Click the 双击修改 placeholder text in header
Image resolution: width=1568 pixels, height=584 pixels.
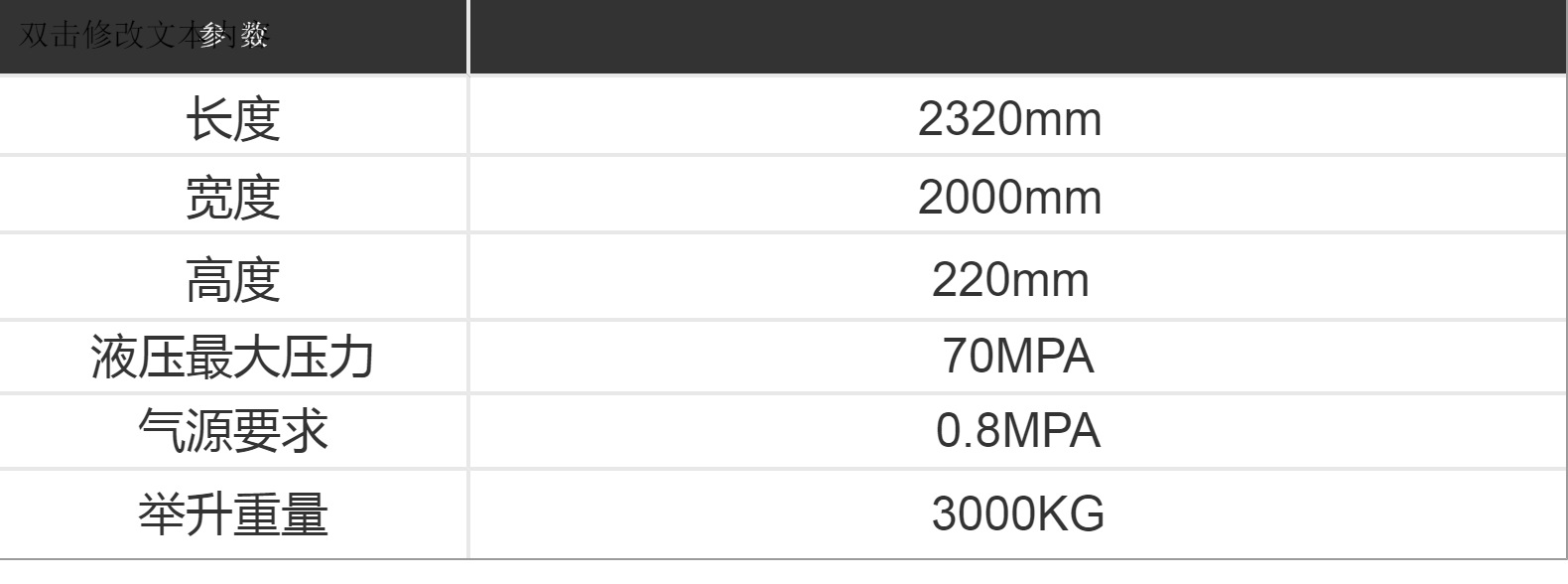click(99, 36)
